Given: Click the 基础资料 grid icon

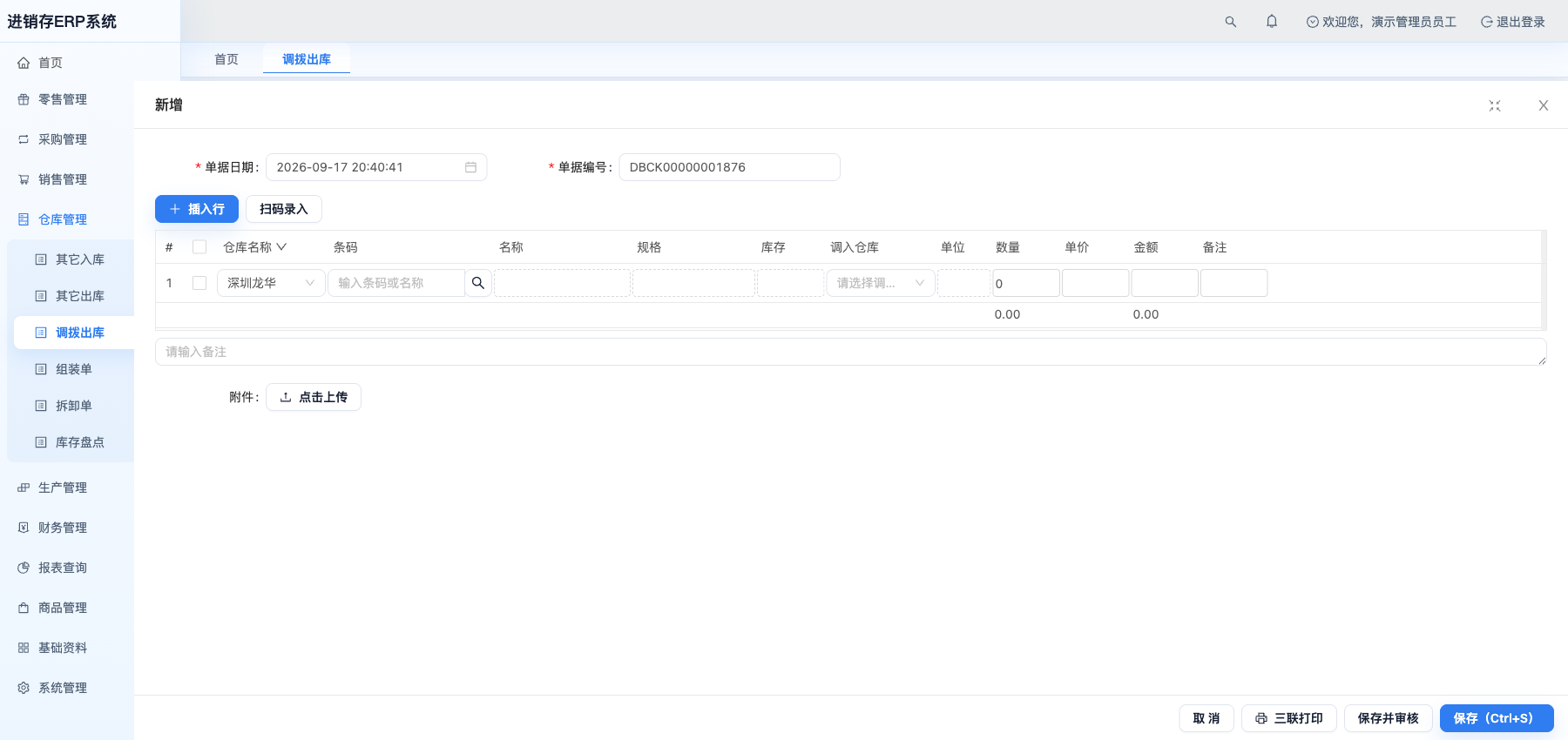Looking at the screenshot, I should pos(24,648).
